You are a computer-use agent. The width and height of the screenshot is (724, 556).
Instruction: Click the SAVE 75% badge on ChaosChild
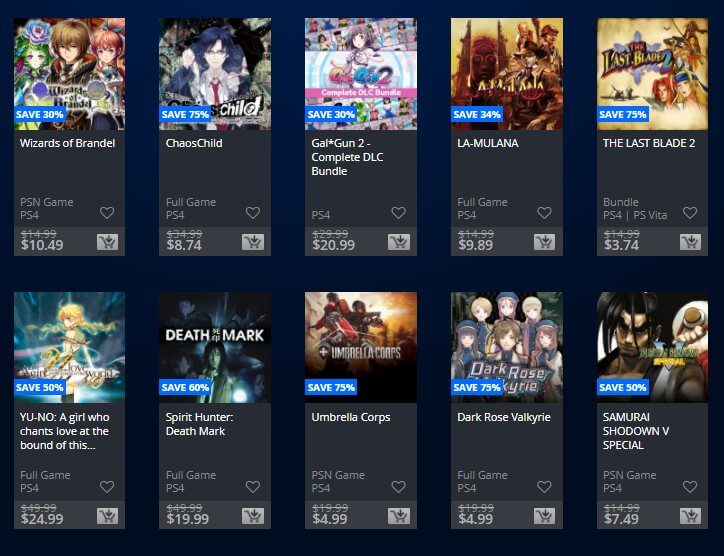tap(185, 114)
